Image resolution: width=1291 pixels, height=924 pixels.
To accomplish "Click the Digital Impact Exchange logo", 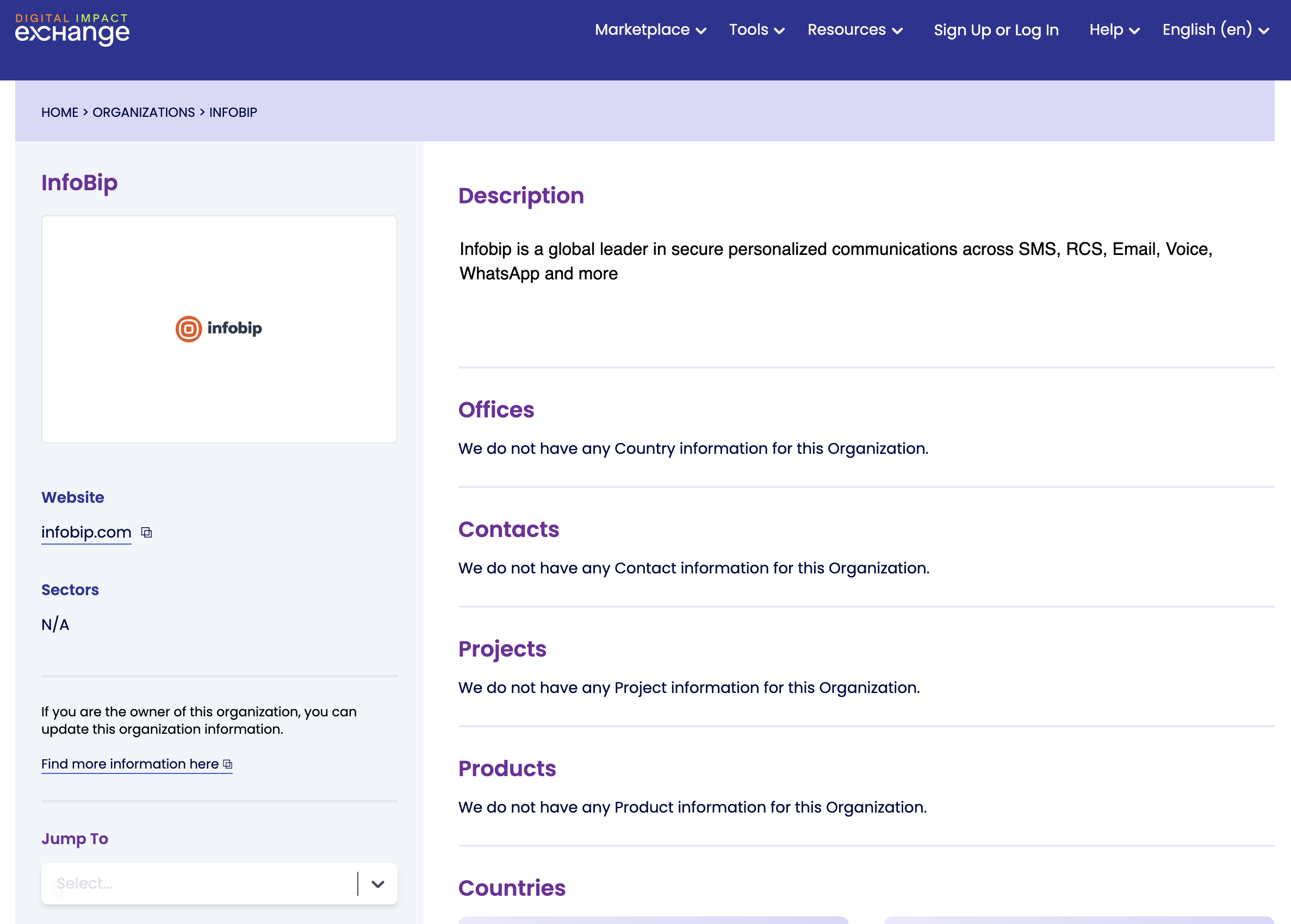I will tap(72, 29).
